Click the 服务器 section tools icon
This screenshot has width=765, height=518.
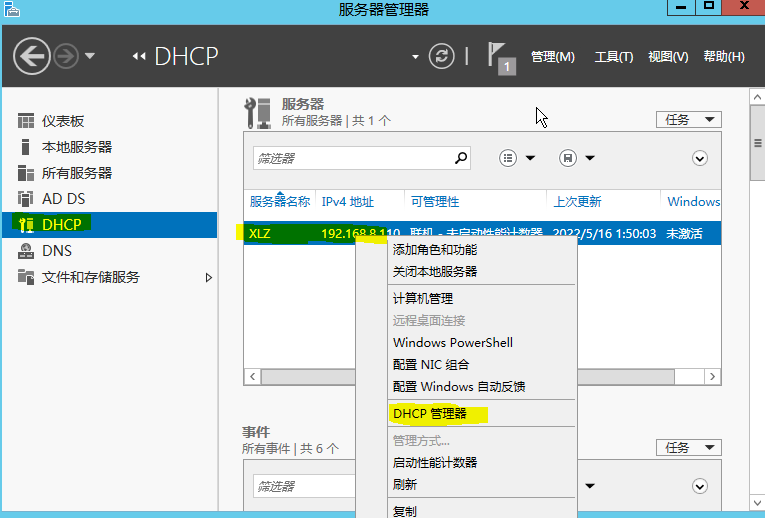[258, 113]
